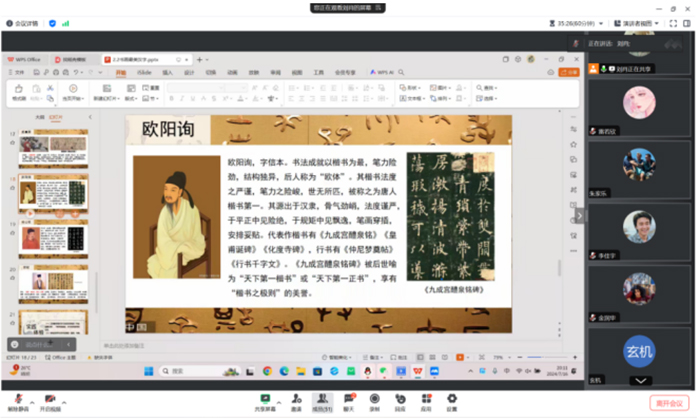Click the Play from current slide icon

(73, 88)
